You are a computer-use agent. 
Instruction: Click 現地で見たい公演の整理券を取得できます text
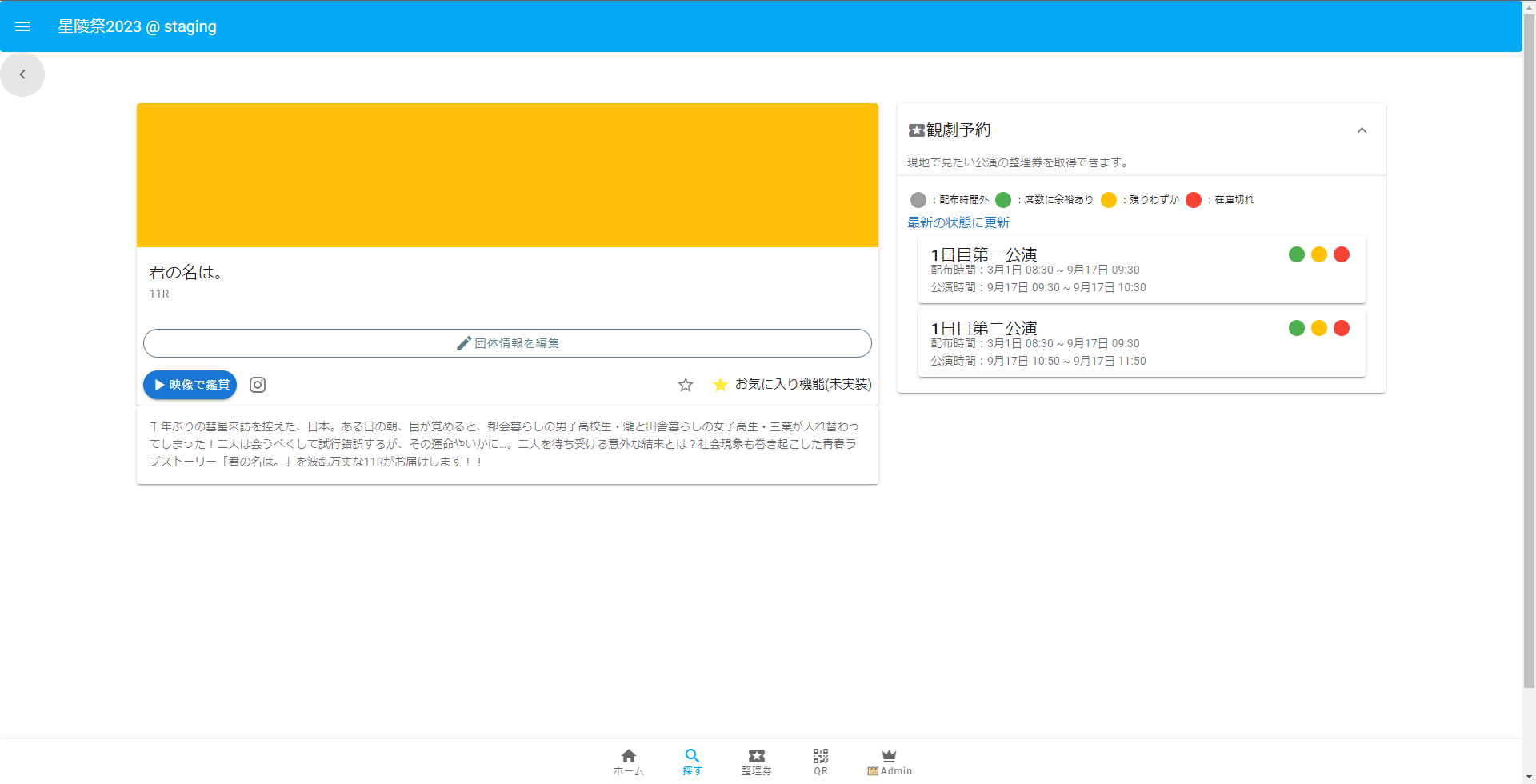1019,162
